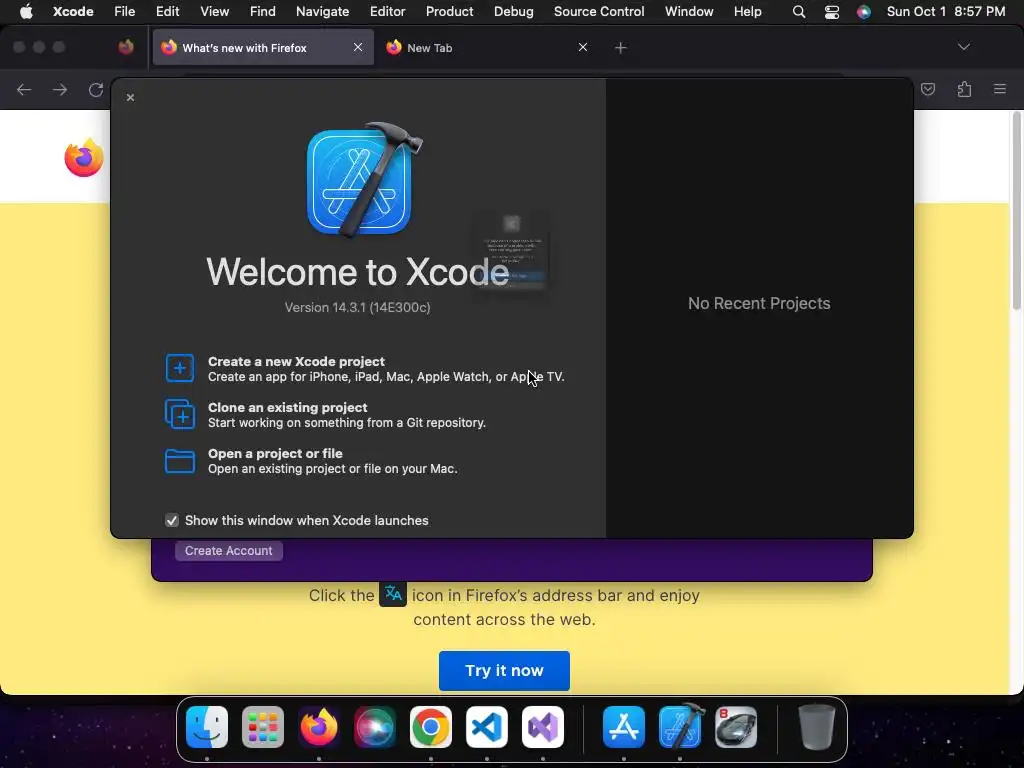Select Create a new Xcode project

(x=364, y=369)
